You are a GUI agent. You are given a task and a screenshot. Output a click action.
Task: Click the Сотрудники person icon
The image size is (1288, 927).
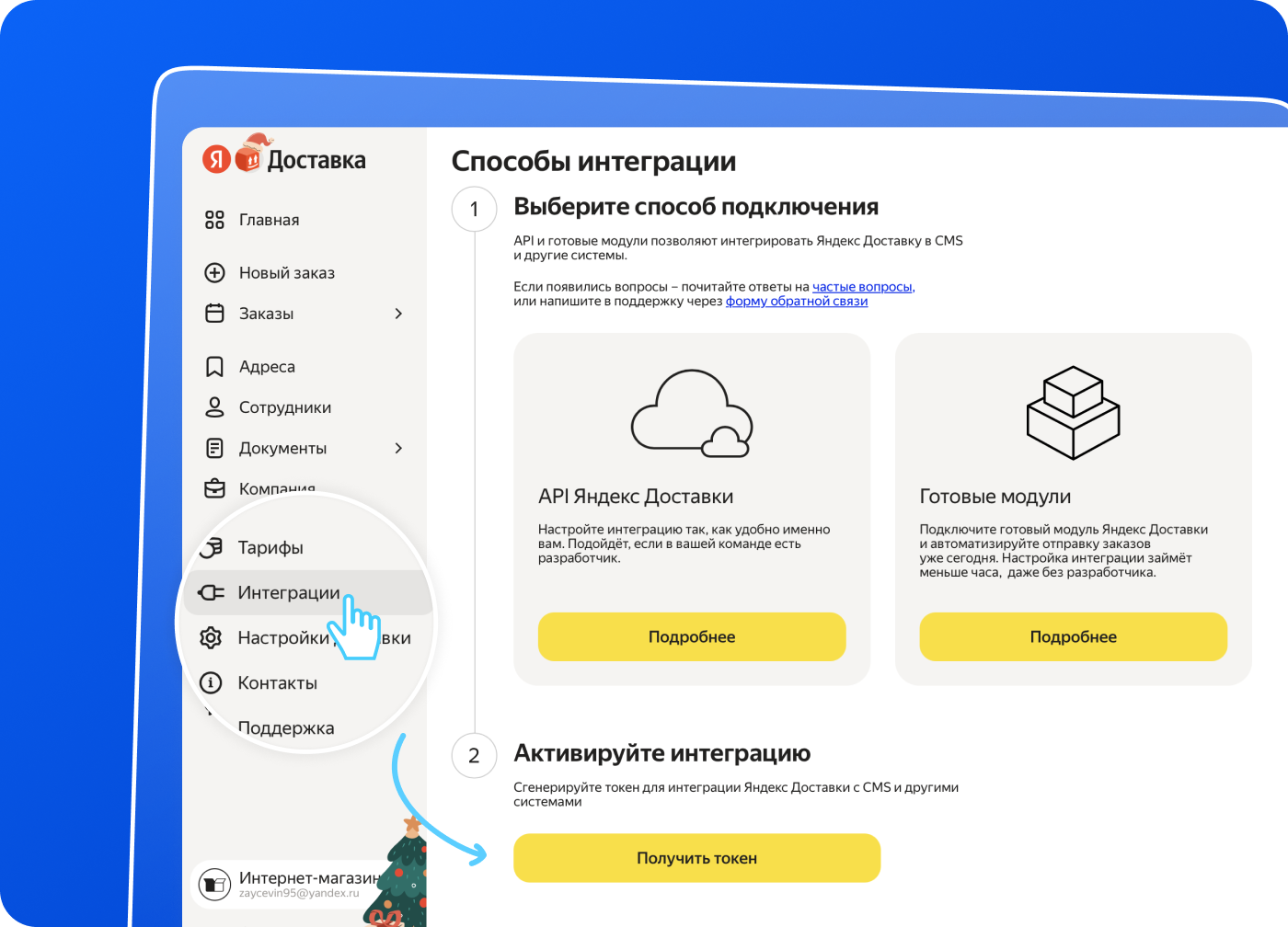coord(214,407)
